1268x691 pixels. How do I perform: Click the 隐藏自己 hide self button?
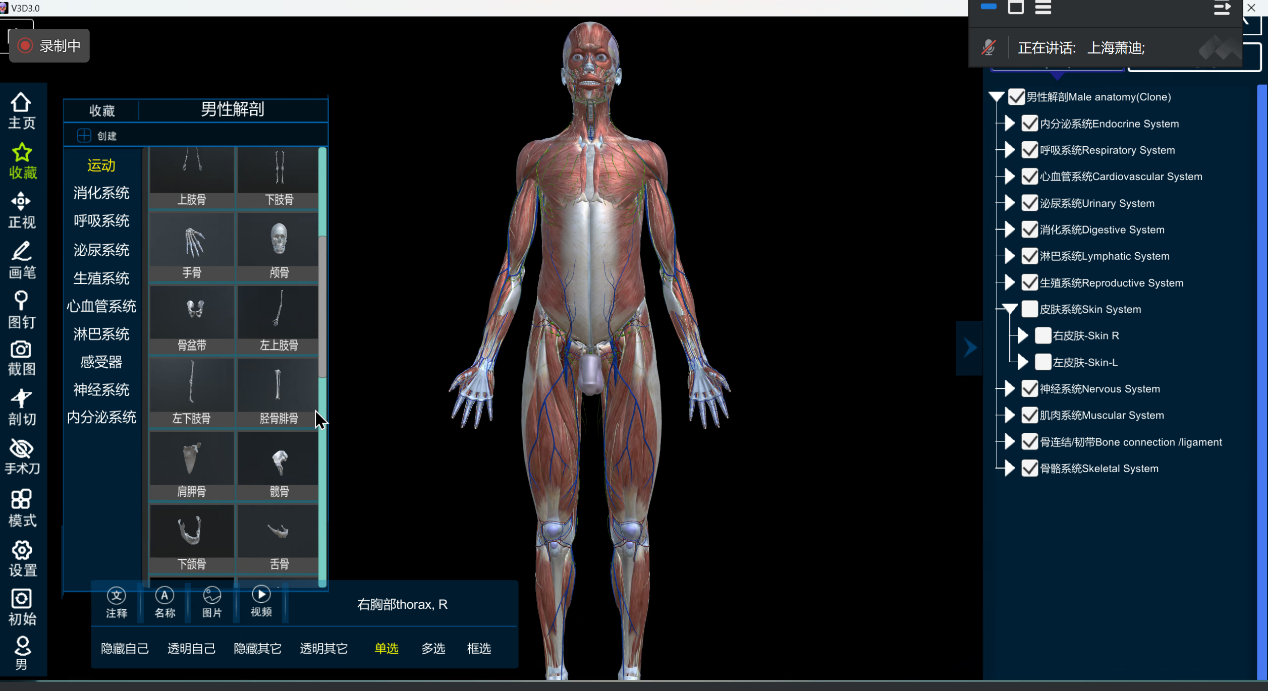[125, 649]
